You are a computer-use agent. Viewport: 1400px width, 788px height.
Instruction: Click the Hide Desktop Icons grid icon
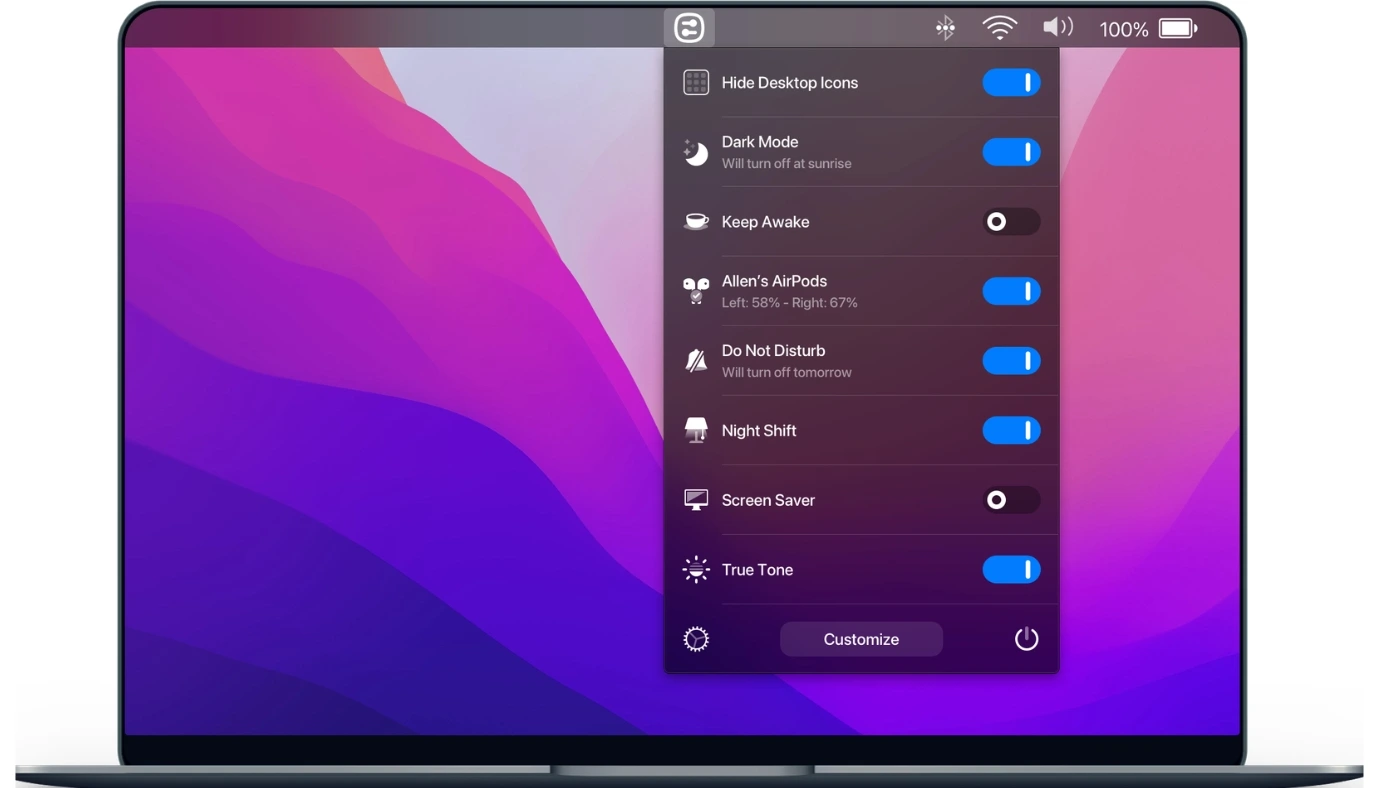(696, 82)
